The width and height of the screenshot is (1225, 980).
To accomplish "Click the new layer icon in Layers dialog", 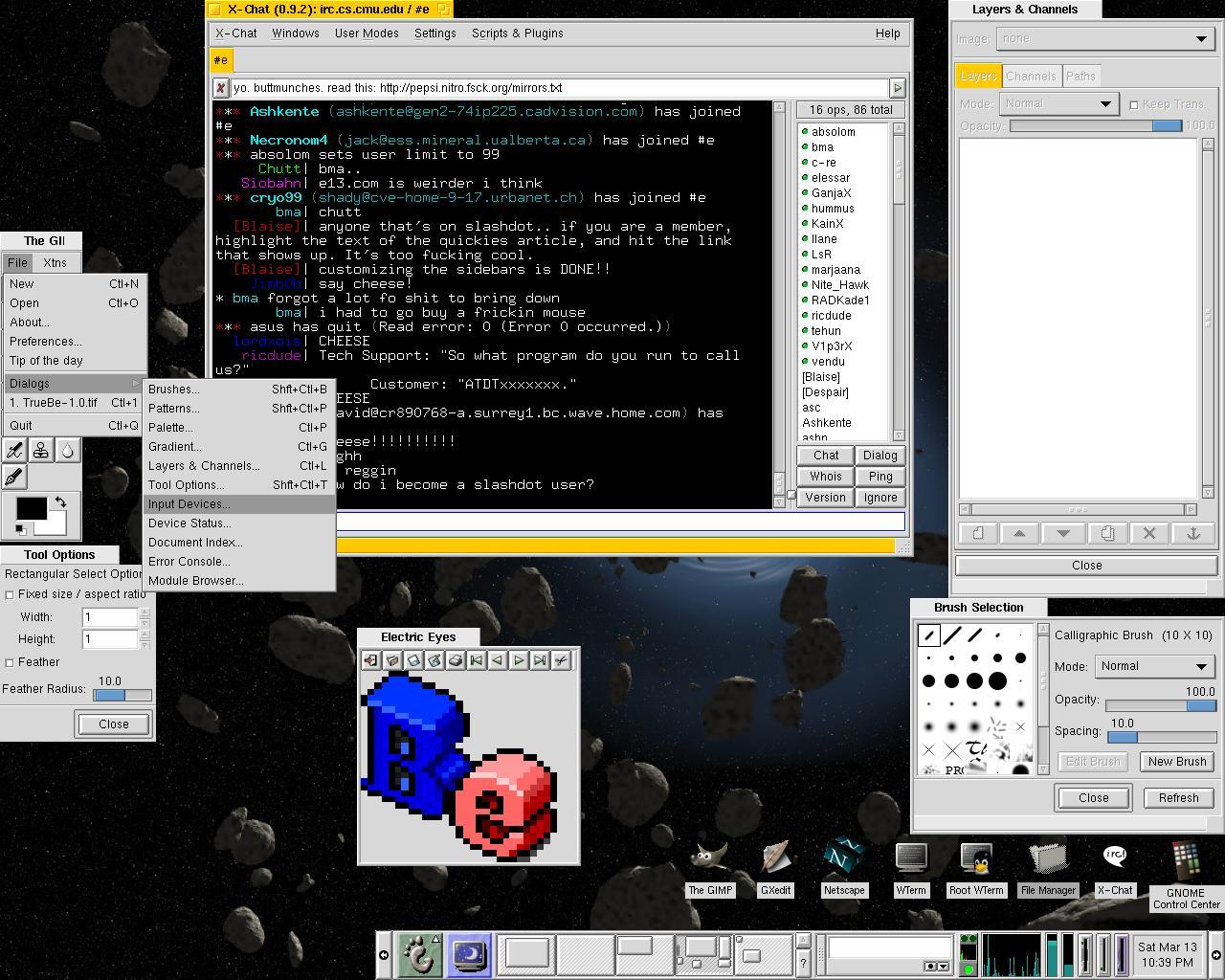I will [x=978, y=533].
